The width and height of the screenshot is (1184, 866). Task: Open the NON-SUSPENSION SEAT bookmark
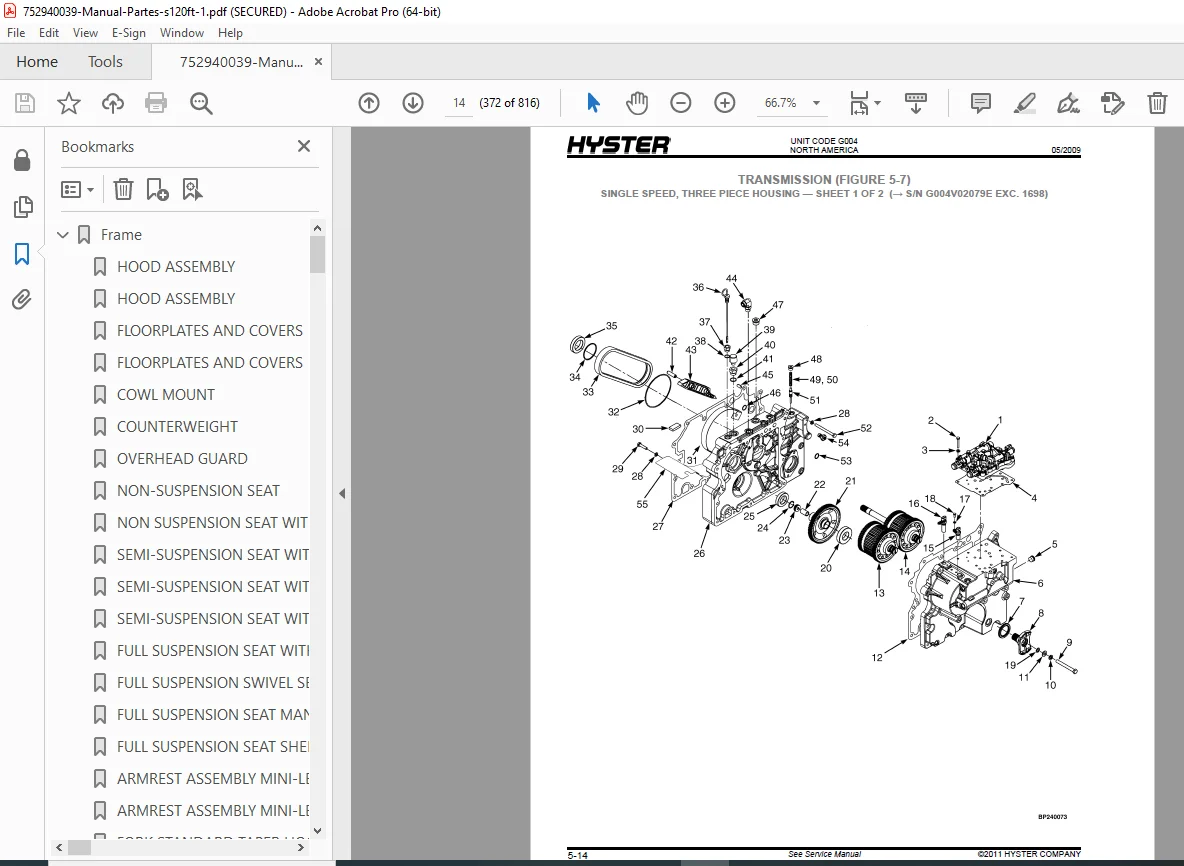click(198, 491)
